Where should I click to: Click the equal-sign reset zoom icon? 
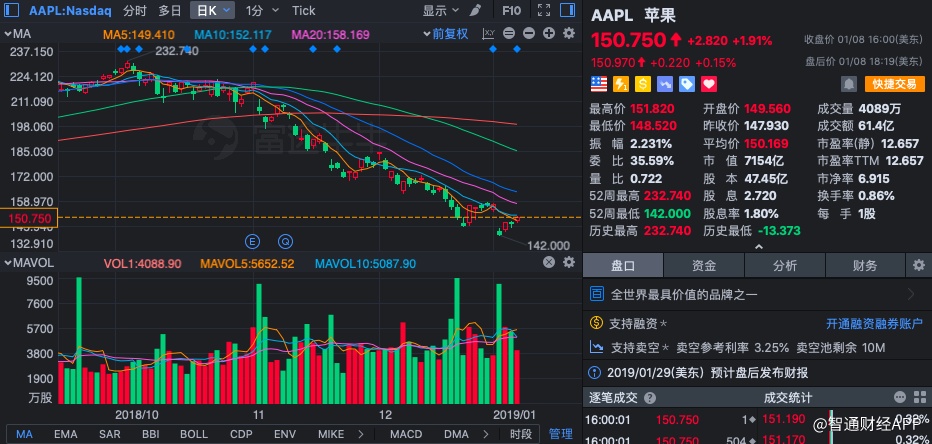tap(508, 33)
